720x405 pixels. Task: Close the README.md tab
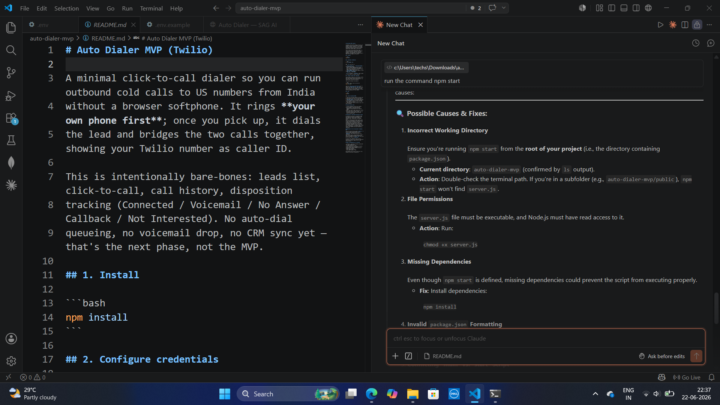tap(133, 25)
